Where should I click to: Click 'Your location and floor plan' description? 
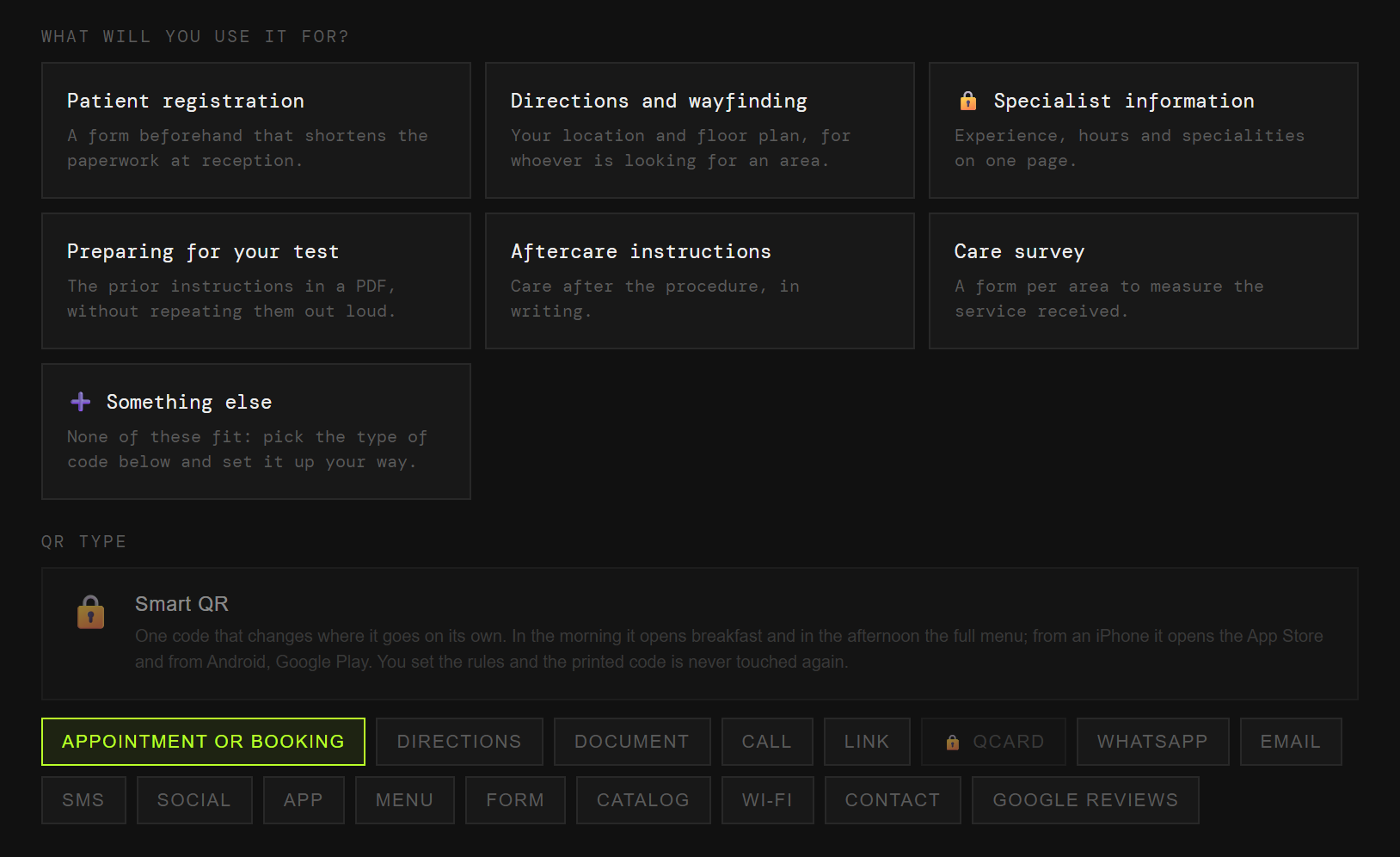click(x=681, y=148)
